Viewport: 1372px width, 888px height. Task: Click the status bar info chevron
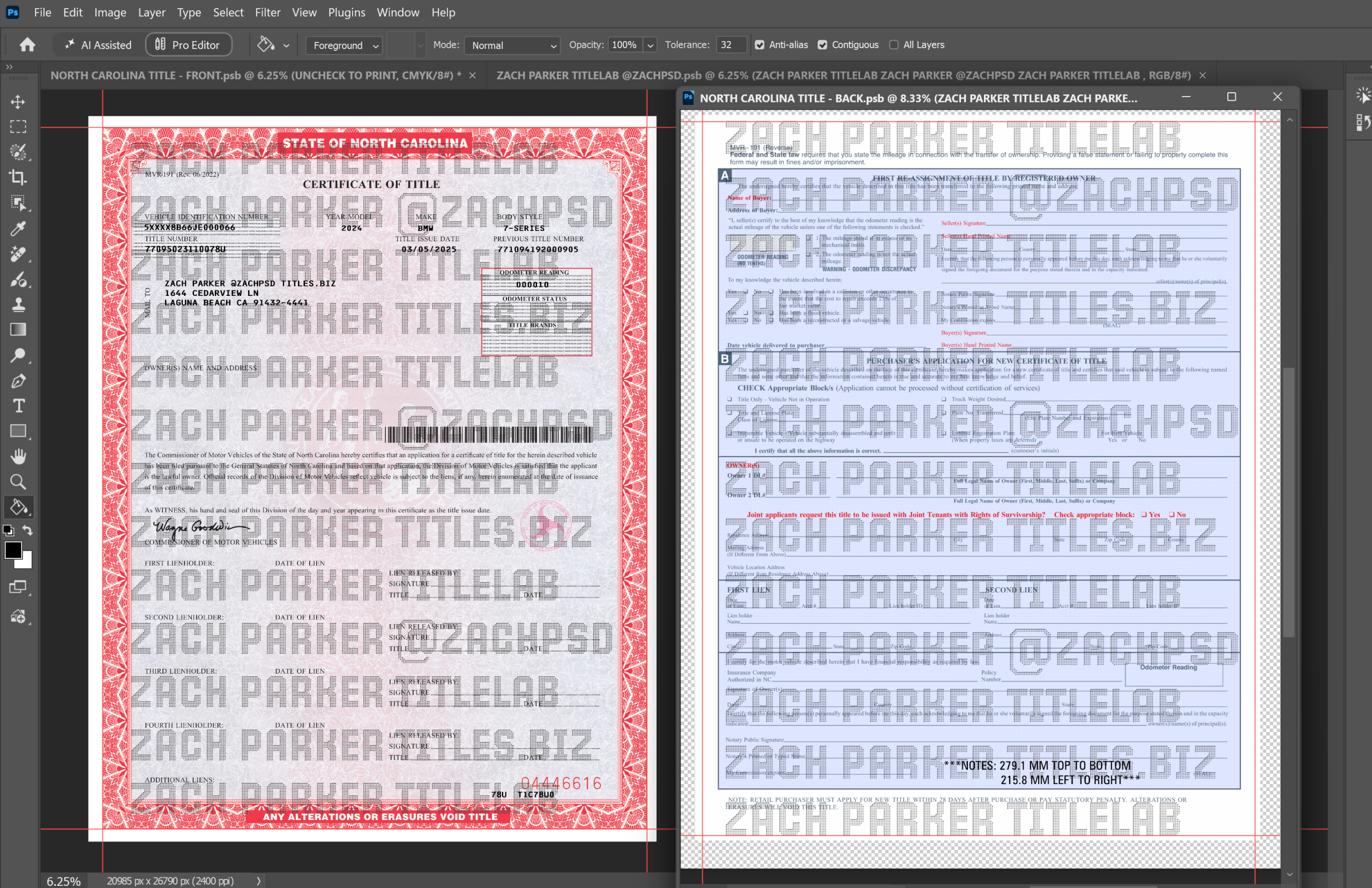click(258, 880)
